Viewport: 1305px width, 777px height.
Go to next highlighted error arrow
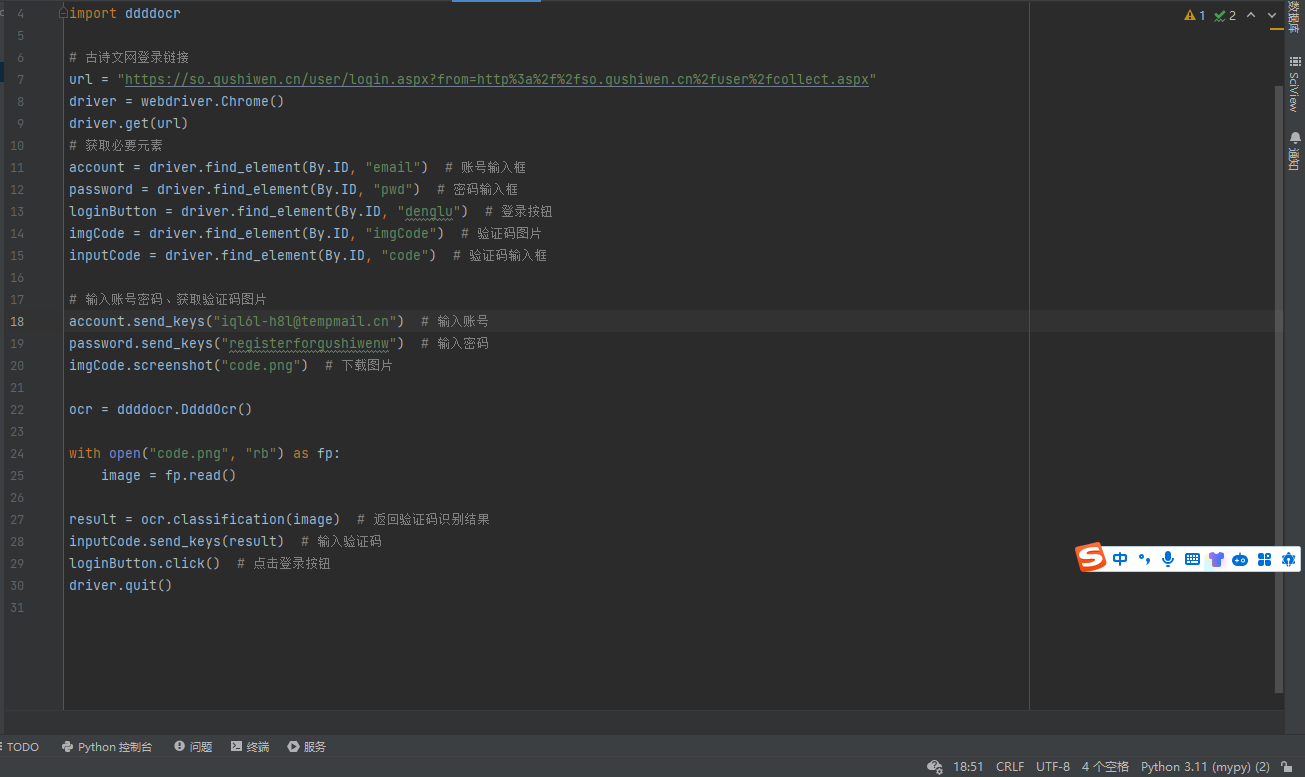(x=1272, y=15)
